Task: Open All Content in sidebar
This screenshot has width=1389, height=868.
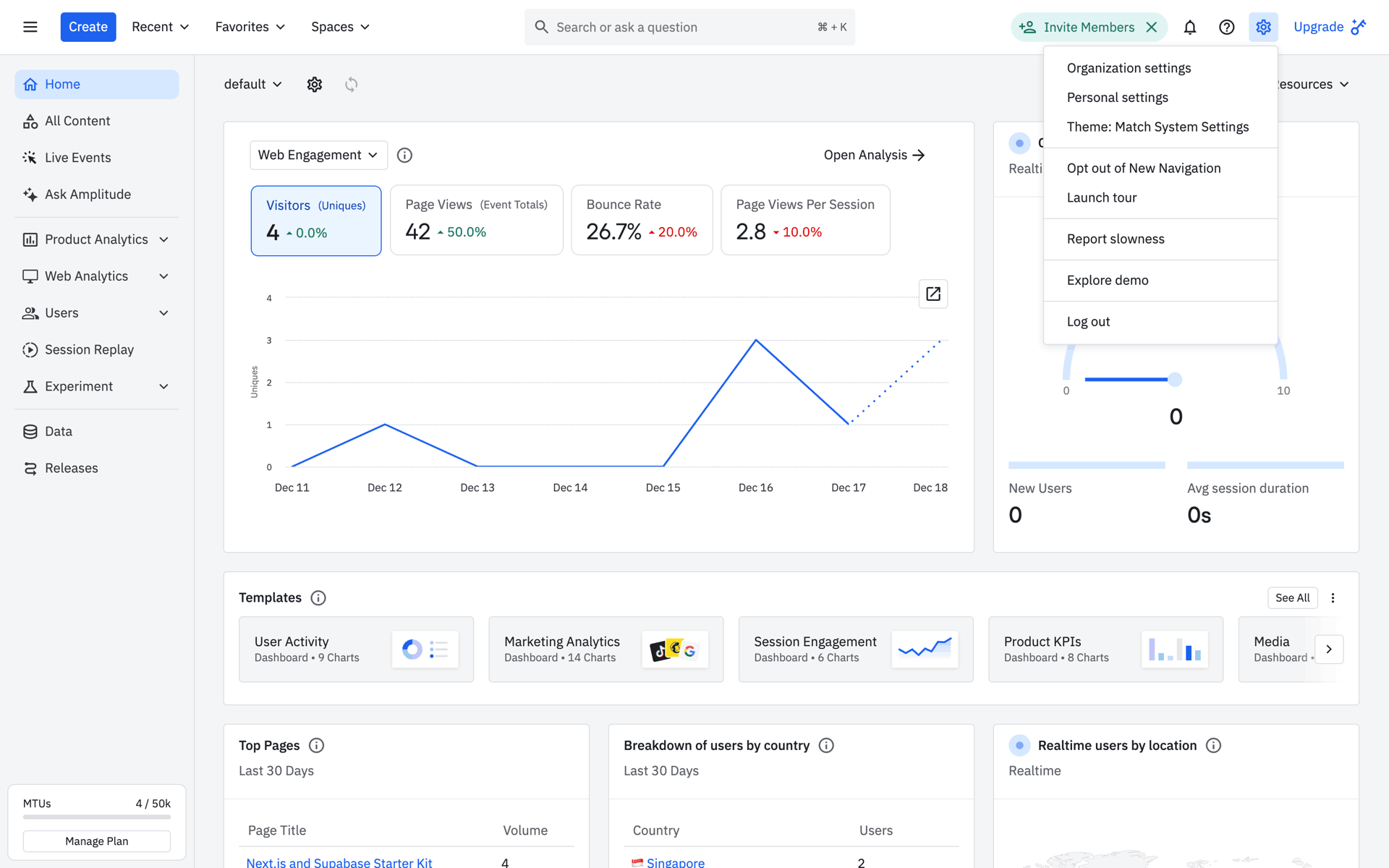Action: (x=97, y=121)
